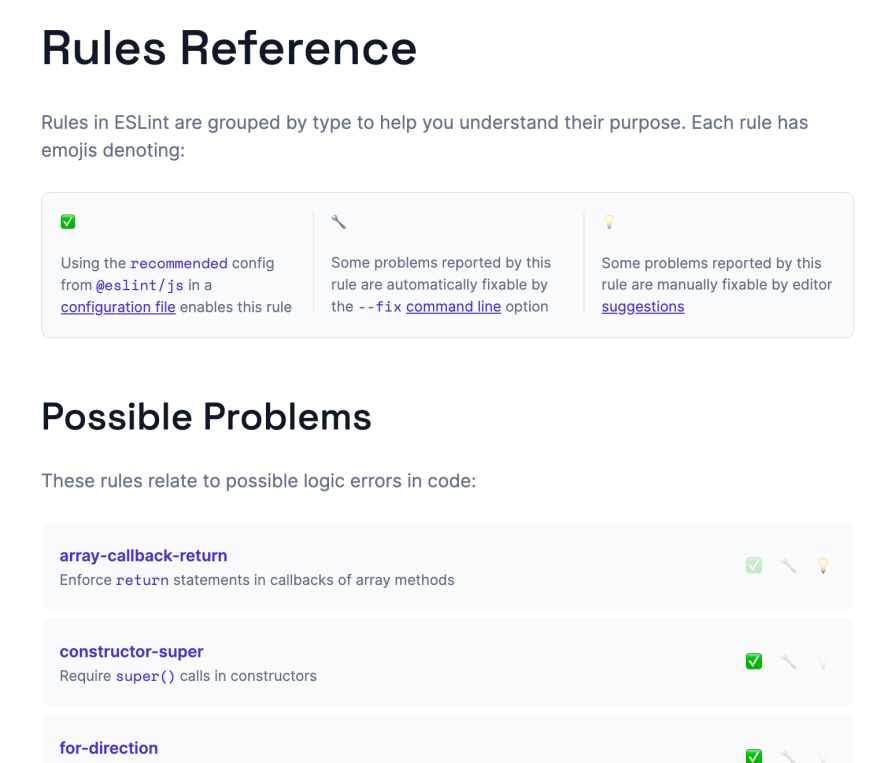Image resolution: width=895 pixels, height=763 pixels.
Task: Click the grayed checkmark beside array-callback-return
Action: click(753, 565)
